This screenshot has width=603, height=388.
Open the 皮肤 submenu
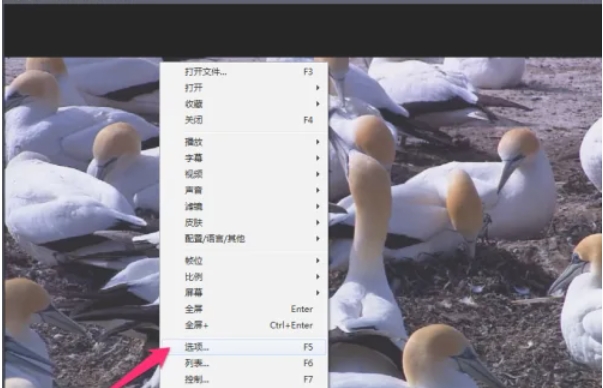tap(244, 223)
